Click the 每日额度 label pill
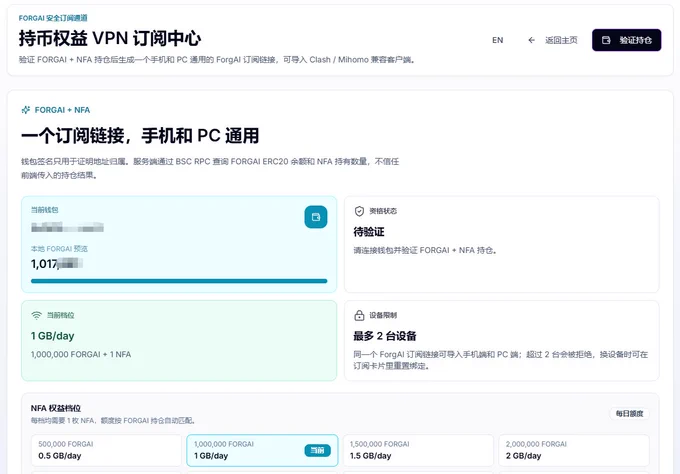 [x=629, y=413]
